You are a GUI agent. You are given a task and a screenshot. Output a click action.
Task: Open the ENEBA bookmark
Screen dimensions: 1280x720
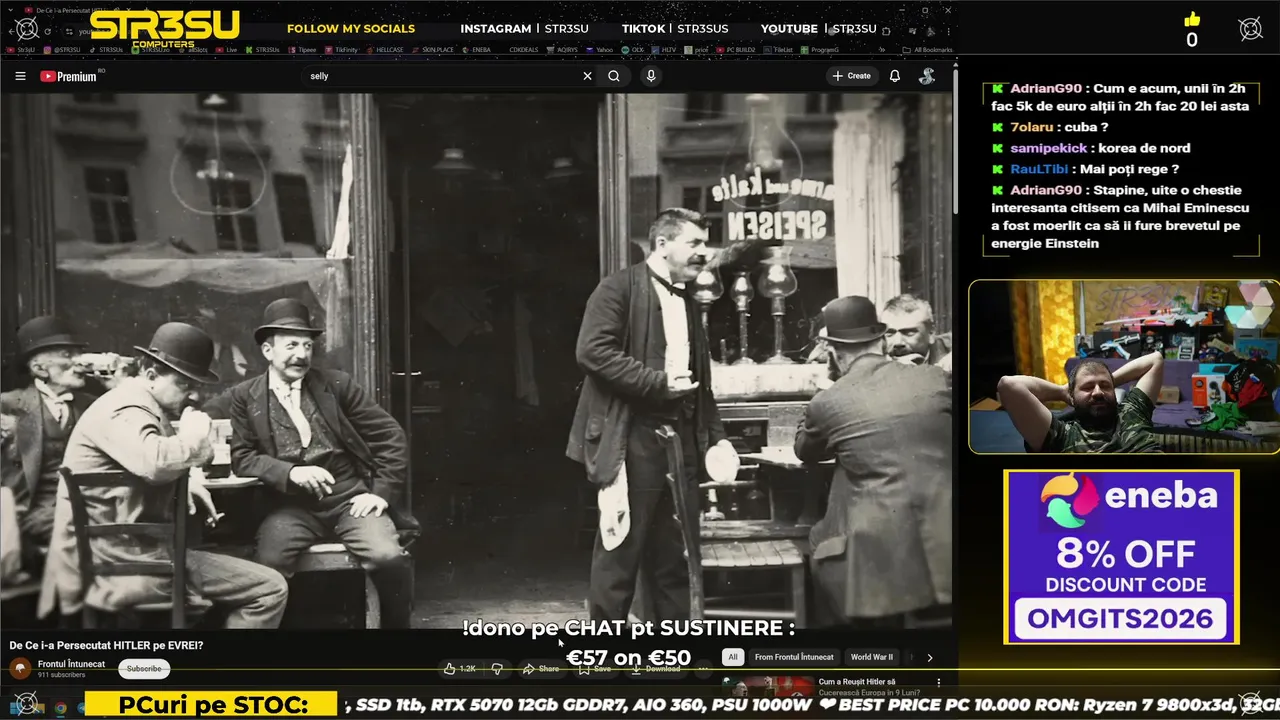point(477,49)
